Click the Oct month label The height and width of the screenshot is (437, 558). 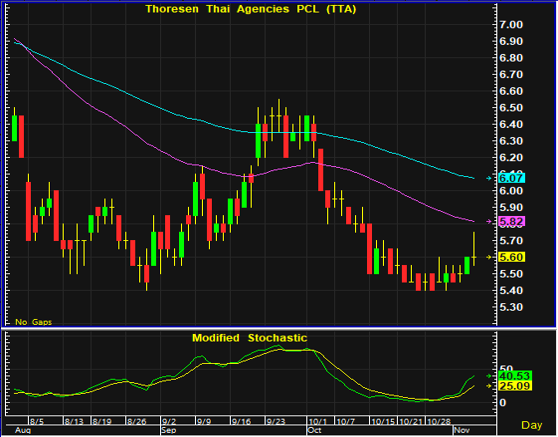pyautogui.click(x=315, y=430)
